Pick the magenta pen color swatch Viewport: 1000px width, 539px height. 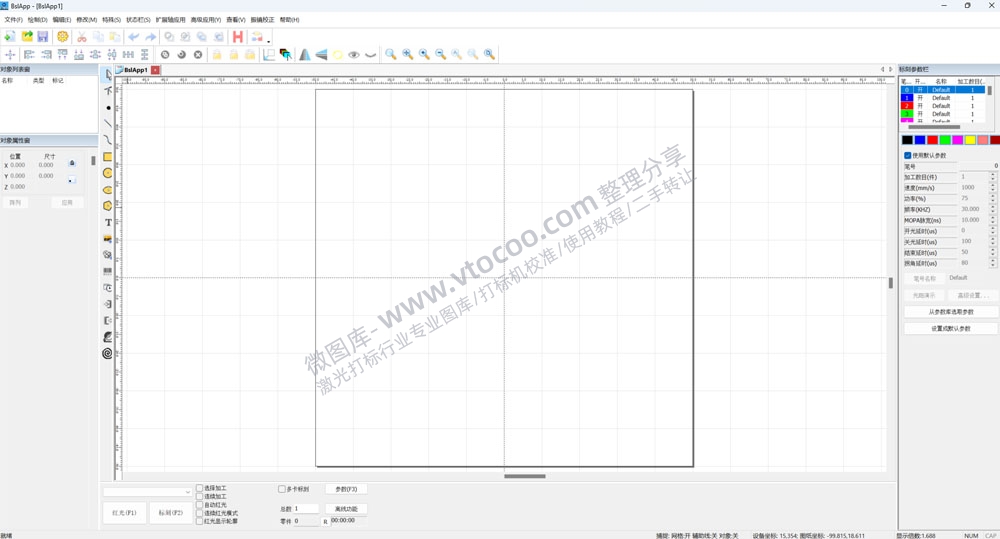coord(957,140)
